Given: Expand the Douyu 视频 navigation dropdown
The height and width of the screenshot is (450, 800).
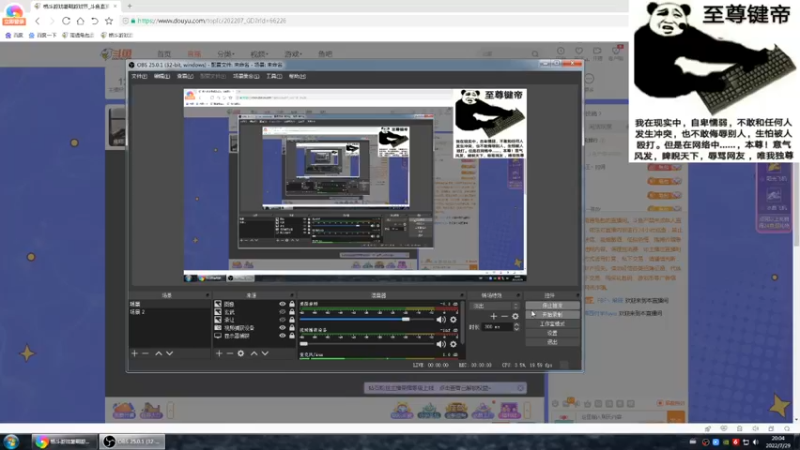Looking at the screenshot, I should click(x=259, y=54).
